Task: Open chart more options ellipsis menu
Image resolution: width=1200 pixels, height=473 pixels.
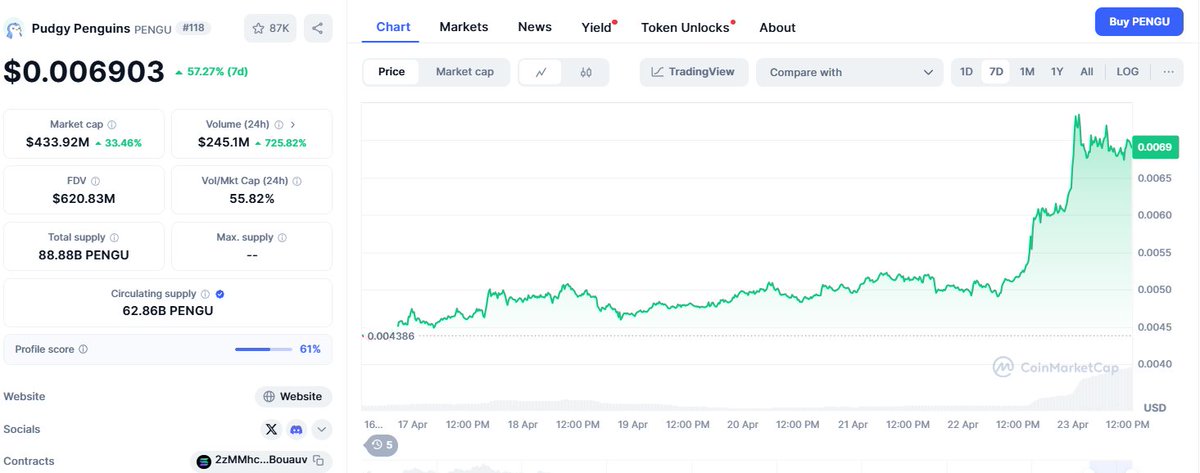Action: tap(1168, 72)
